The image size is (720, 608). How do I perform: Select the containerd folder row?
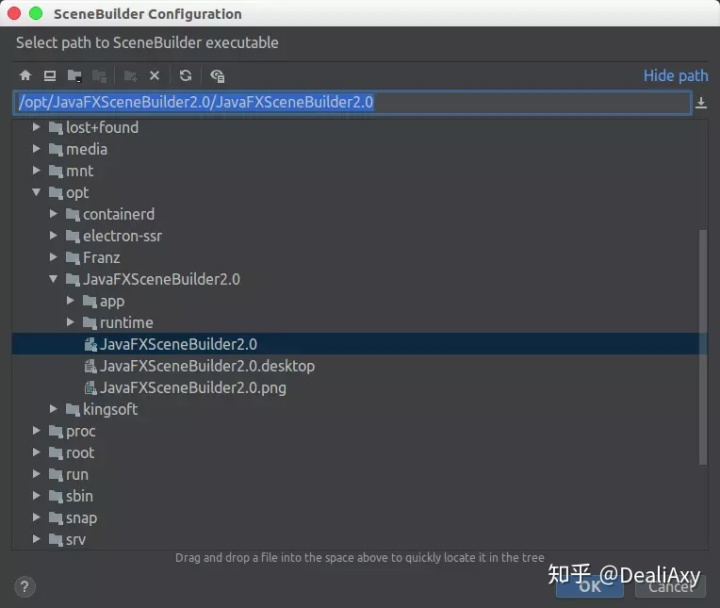[359, 214]
